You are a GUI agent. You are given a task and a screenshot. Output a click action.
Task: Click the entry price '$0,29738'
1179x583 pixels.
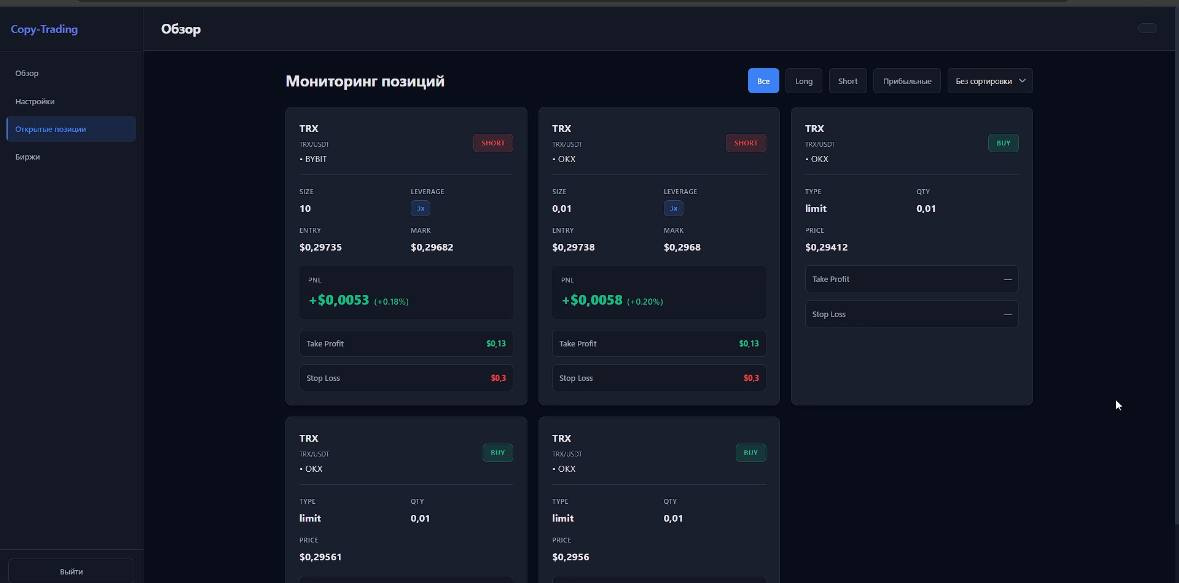(573, 247)
